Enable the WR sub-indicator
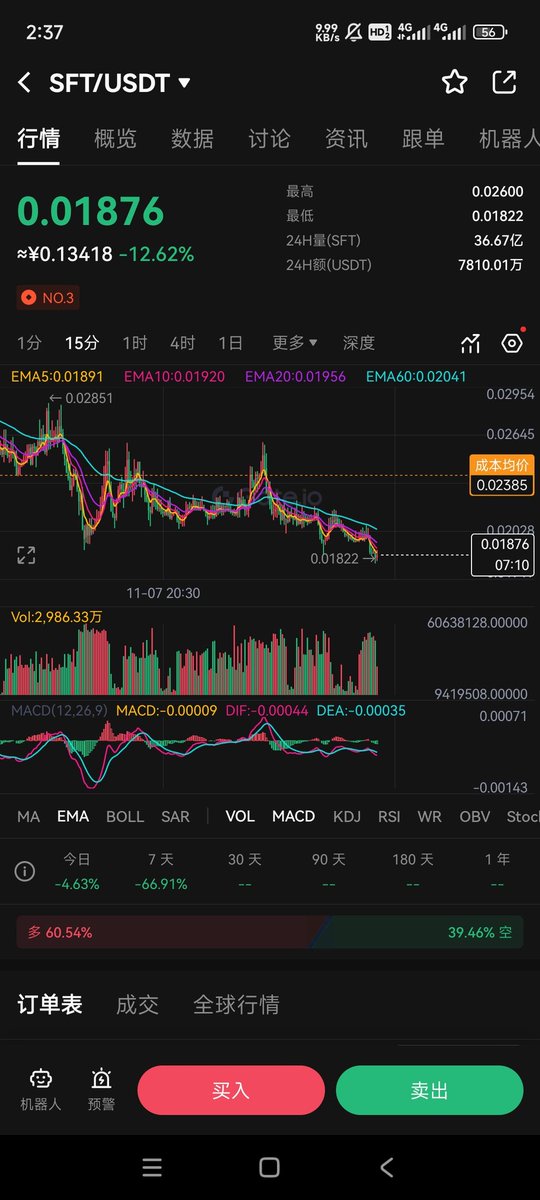Viewport: 540px width, 1200px height. point(429,816)
